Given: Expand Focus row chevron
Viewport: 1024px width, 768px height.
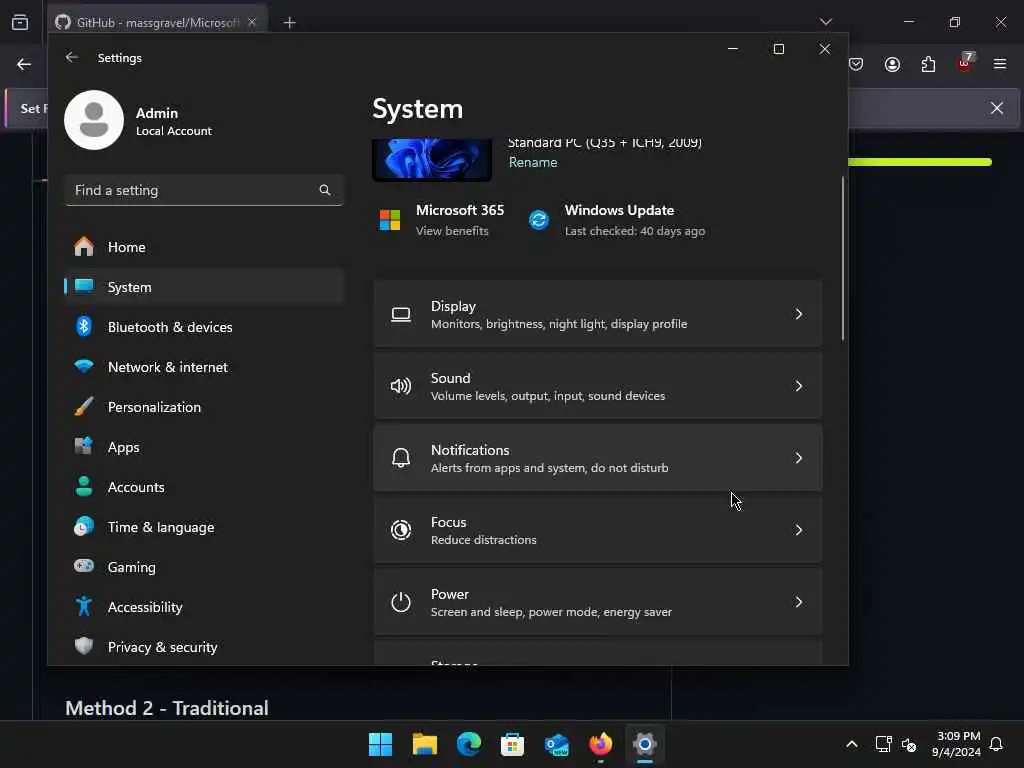Looking at the screenshot, I should pos(799,530).
